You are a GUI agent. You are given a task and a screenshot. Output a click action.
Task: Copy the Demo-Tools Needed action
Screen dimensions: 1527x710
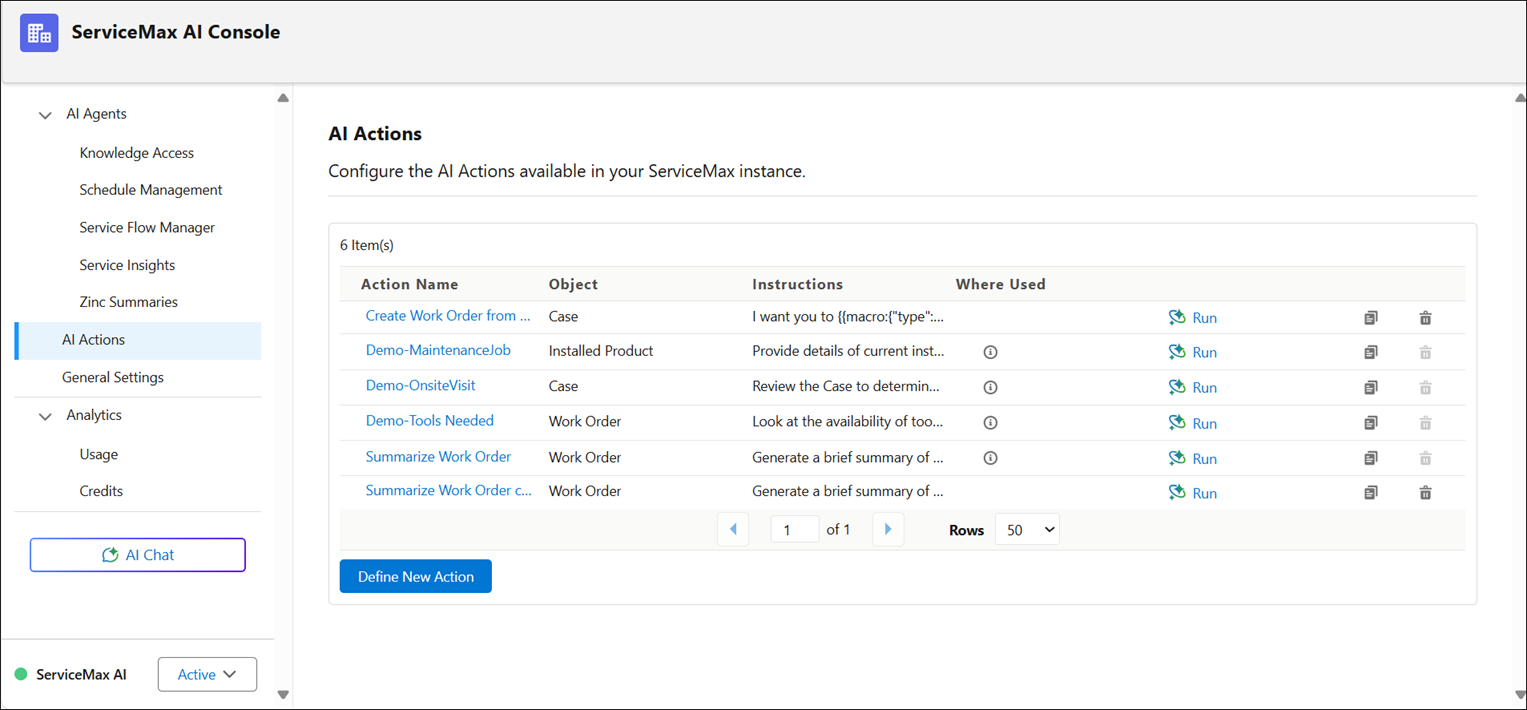pyautogui.click(x=1370, y=423)
